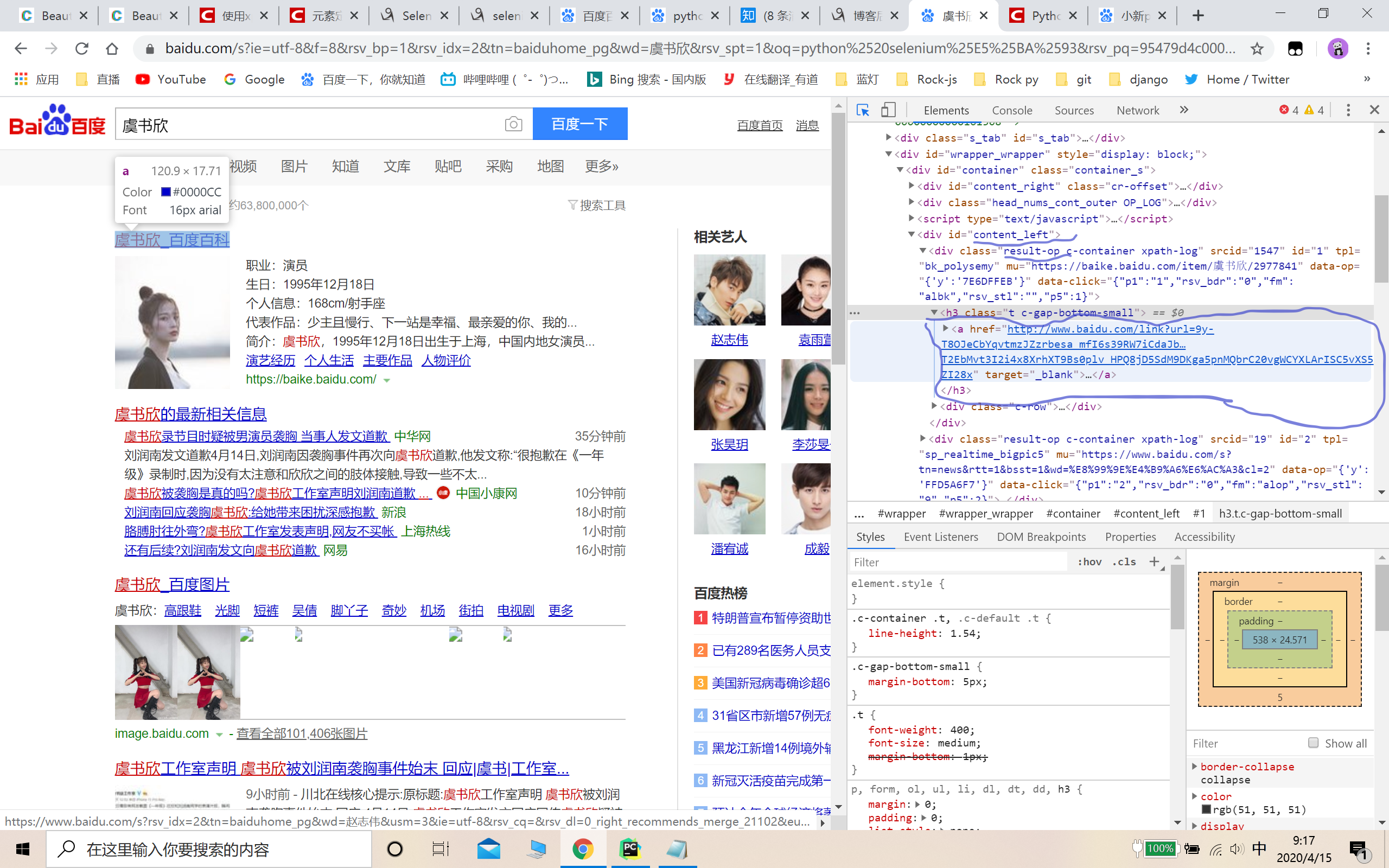1389x868 pixels.
Task: Expand the div class="s_tab" node
Action: pos(889,137)
